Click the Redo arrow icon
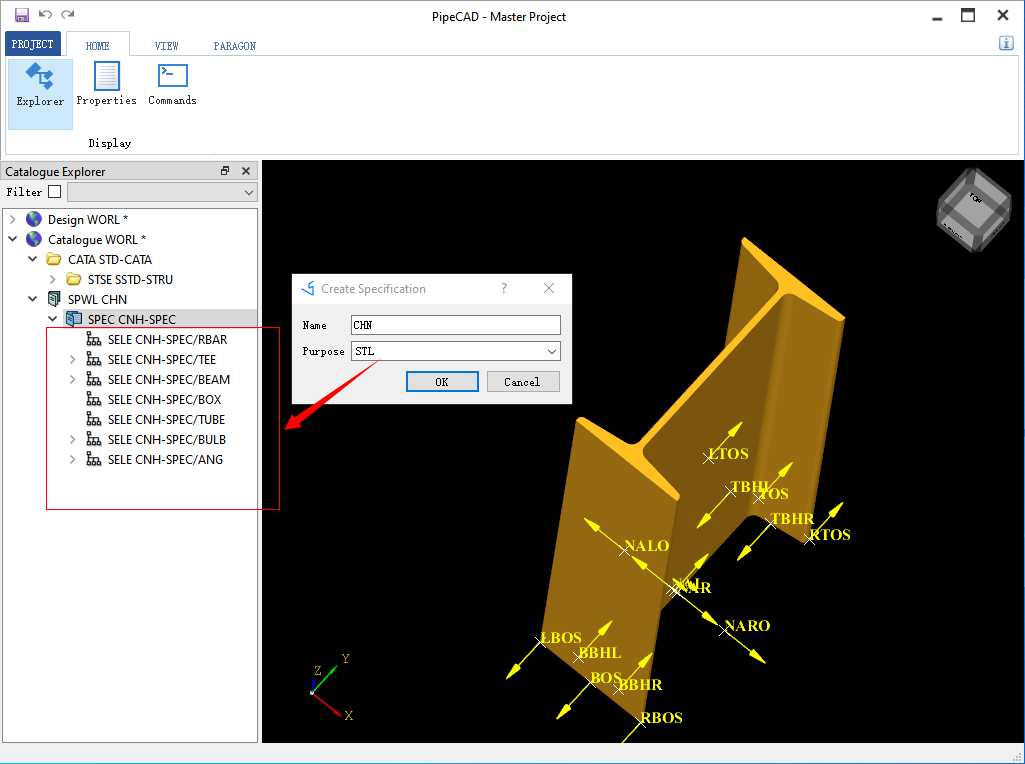The width and height of the screenshot is (1025, 764). [x=67, y=14]
